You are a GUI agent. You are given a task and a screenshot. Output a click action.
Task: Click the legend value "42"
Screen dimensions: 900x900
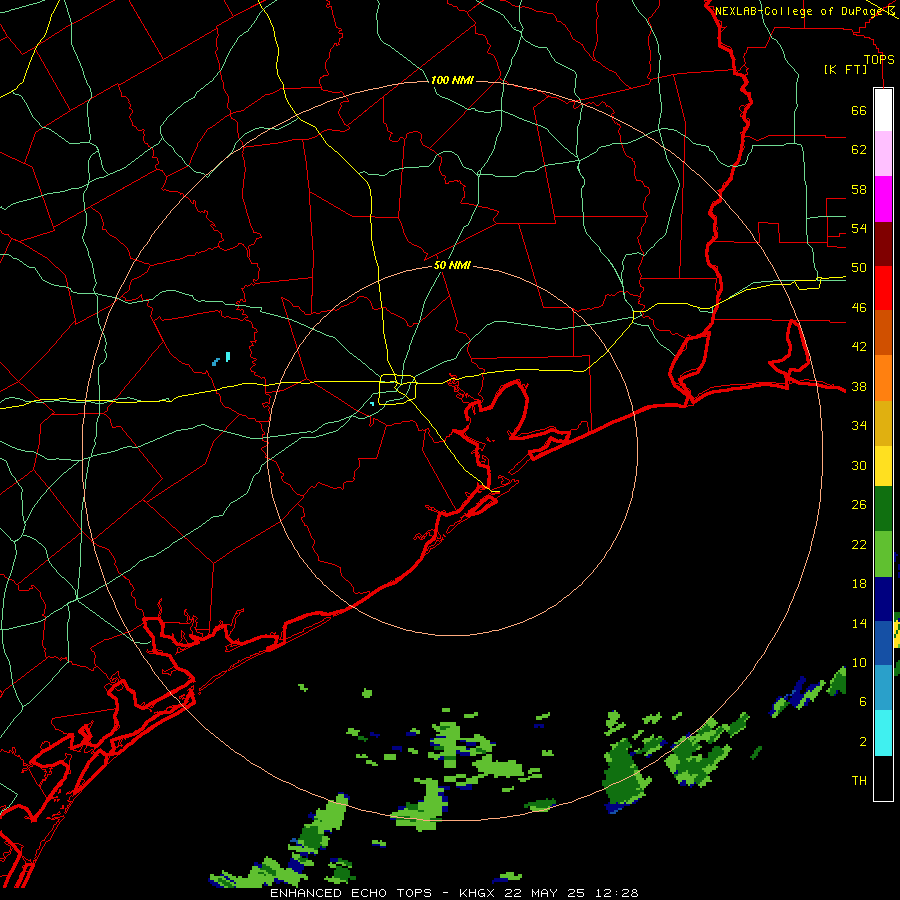[x=859, y=347]
